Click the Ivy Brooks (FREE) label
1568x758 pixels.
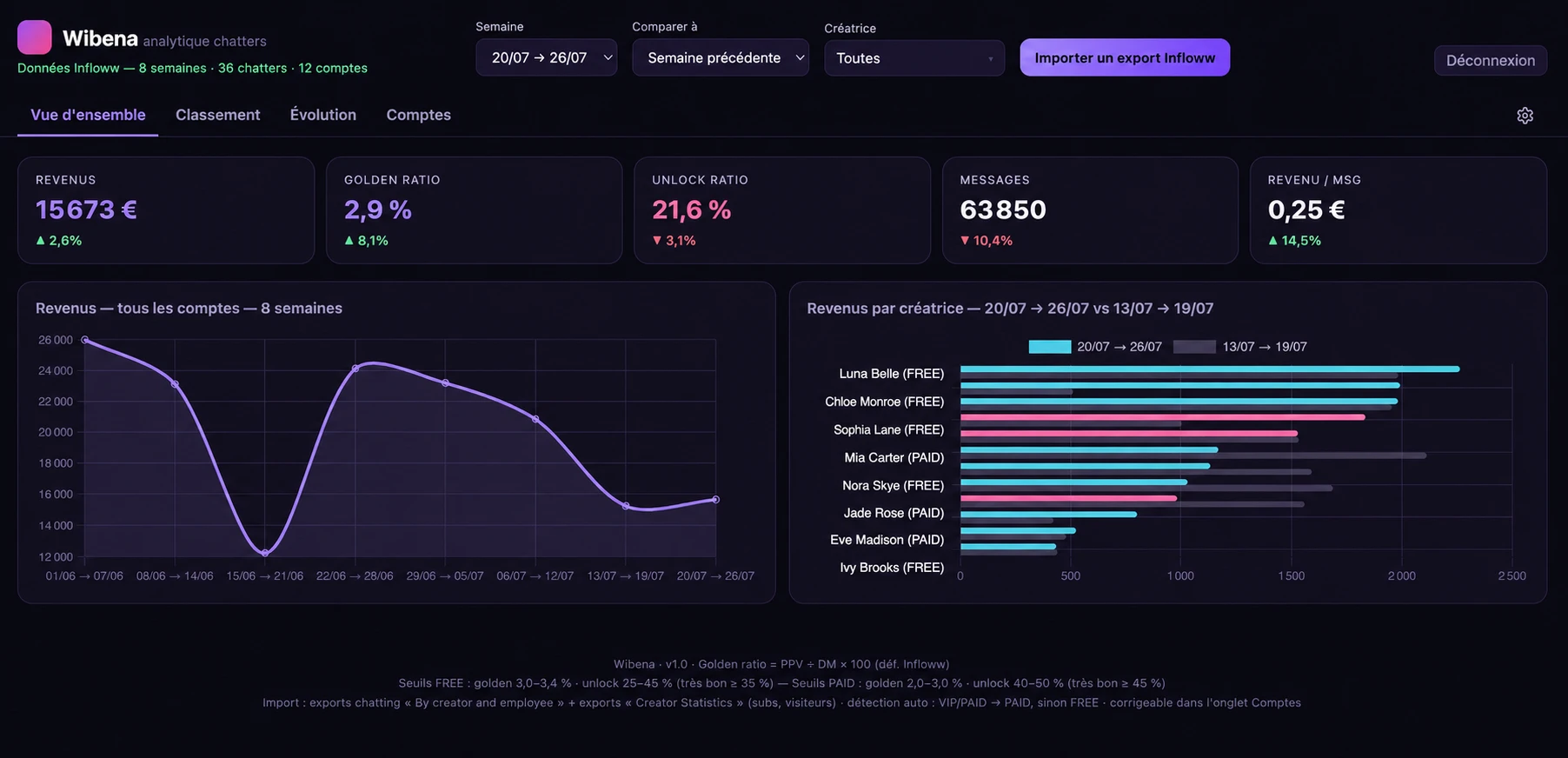(892, 568)
